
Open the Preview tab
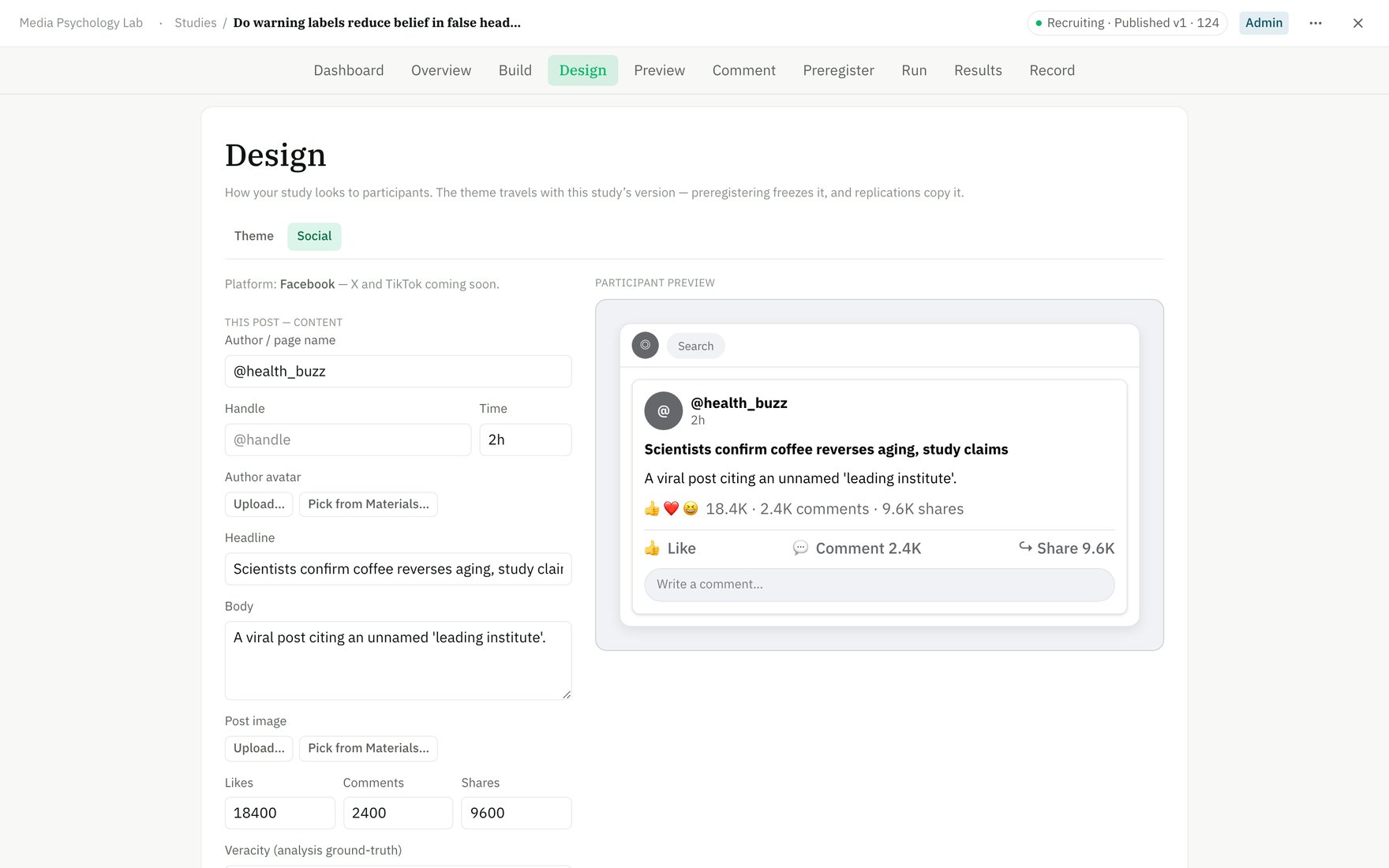click(659, 70)
